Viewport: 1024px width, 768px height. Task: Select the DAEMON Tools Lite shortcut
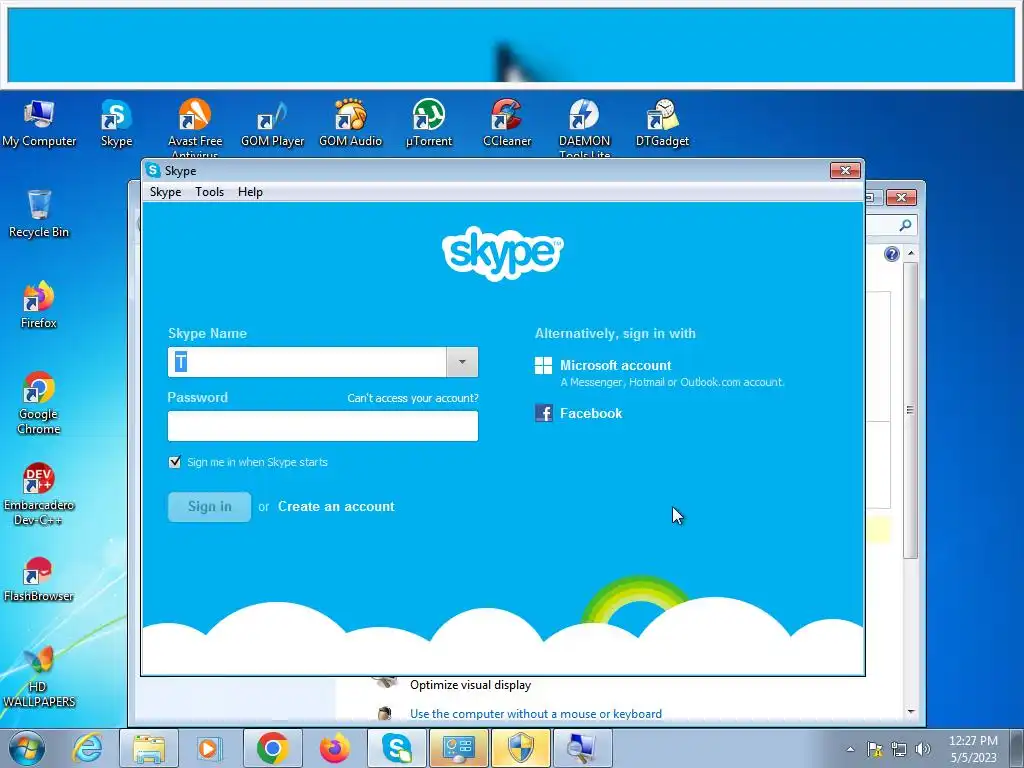click(584, 127)
